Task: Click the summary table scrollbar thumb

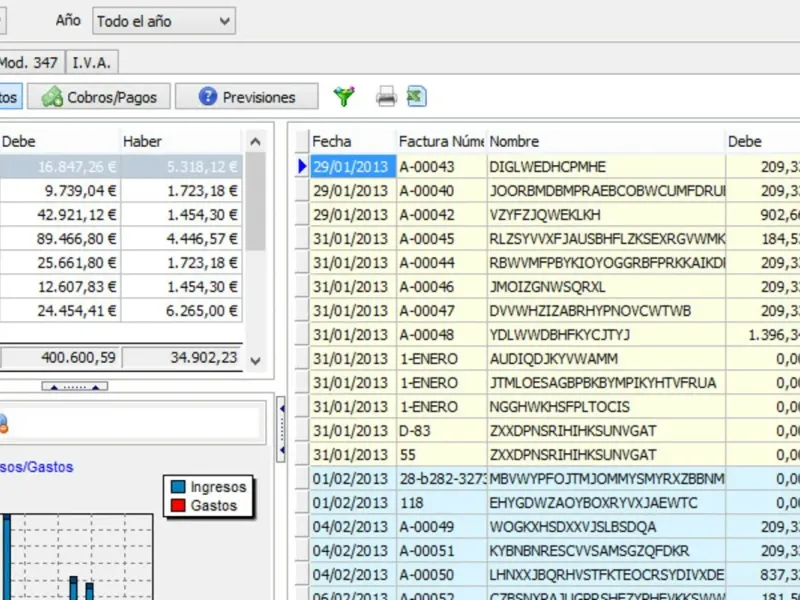Action: [x=256, y=202]
